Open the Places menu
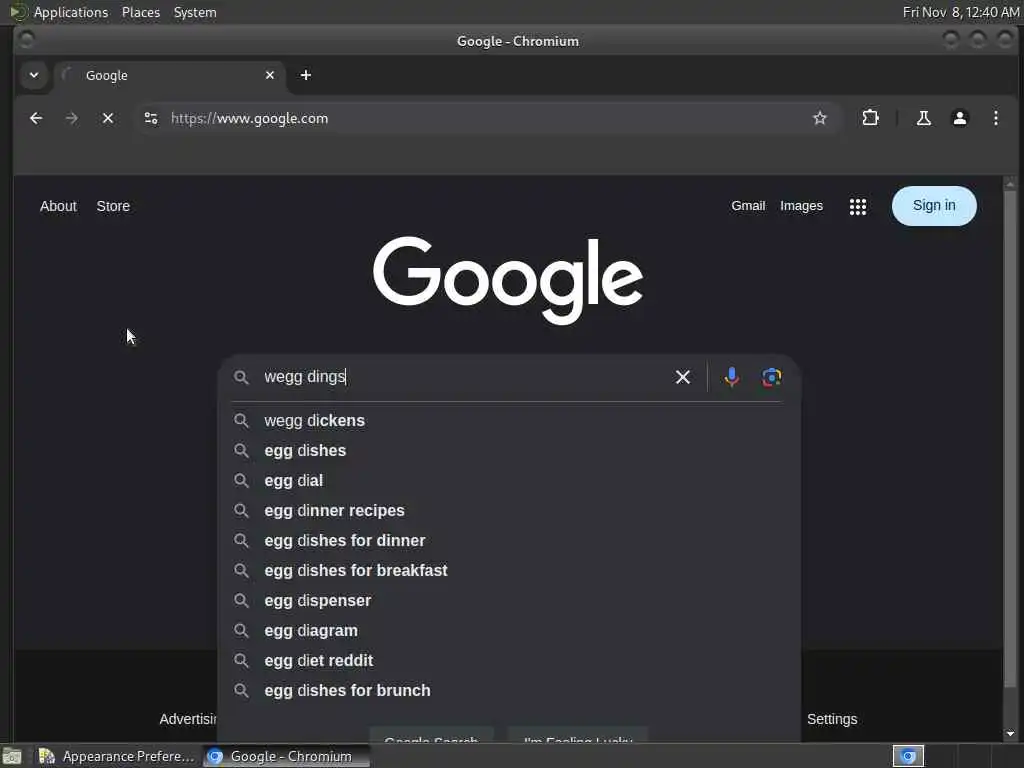This screenshot has width=1024, height=768. [x=141, y=12]
